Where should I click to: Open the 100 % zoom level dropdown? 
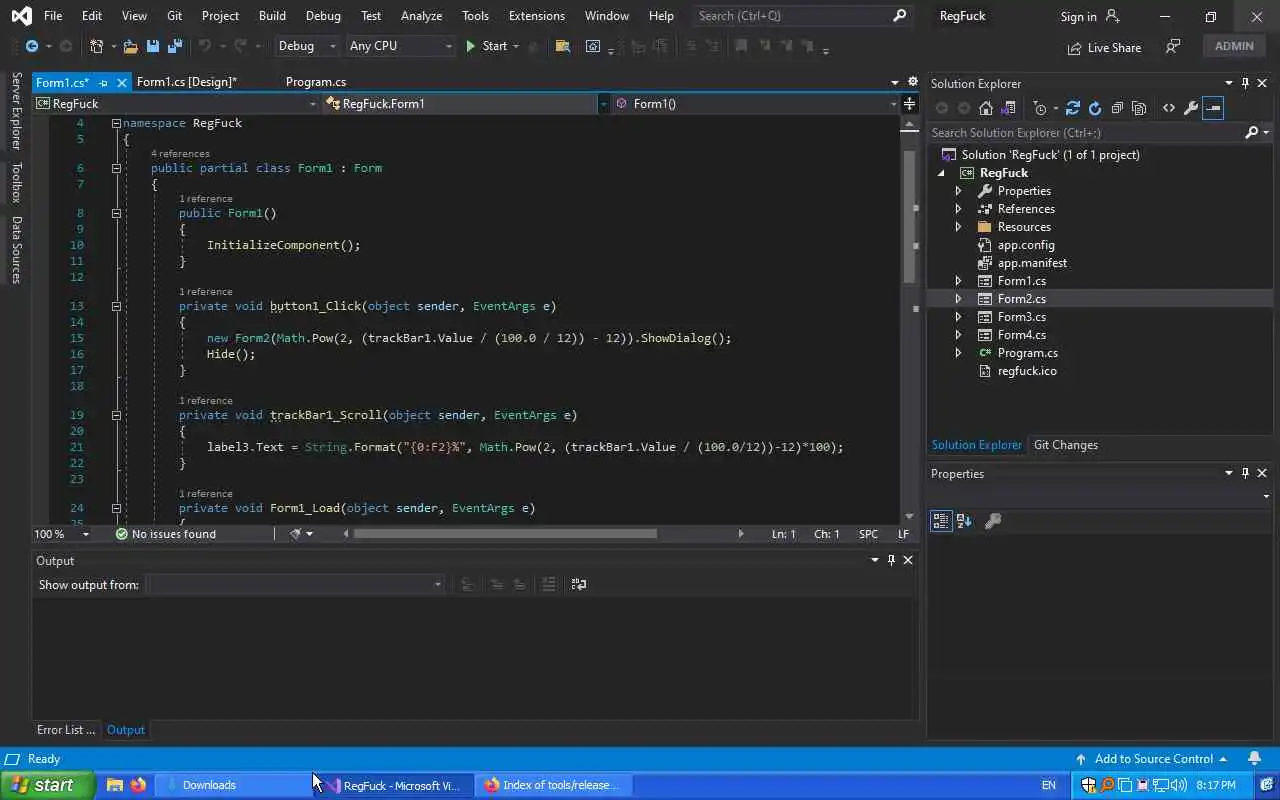[x=62, y=534]
